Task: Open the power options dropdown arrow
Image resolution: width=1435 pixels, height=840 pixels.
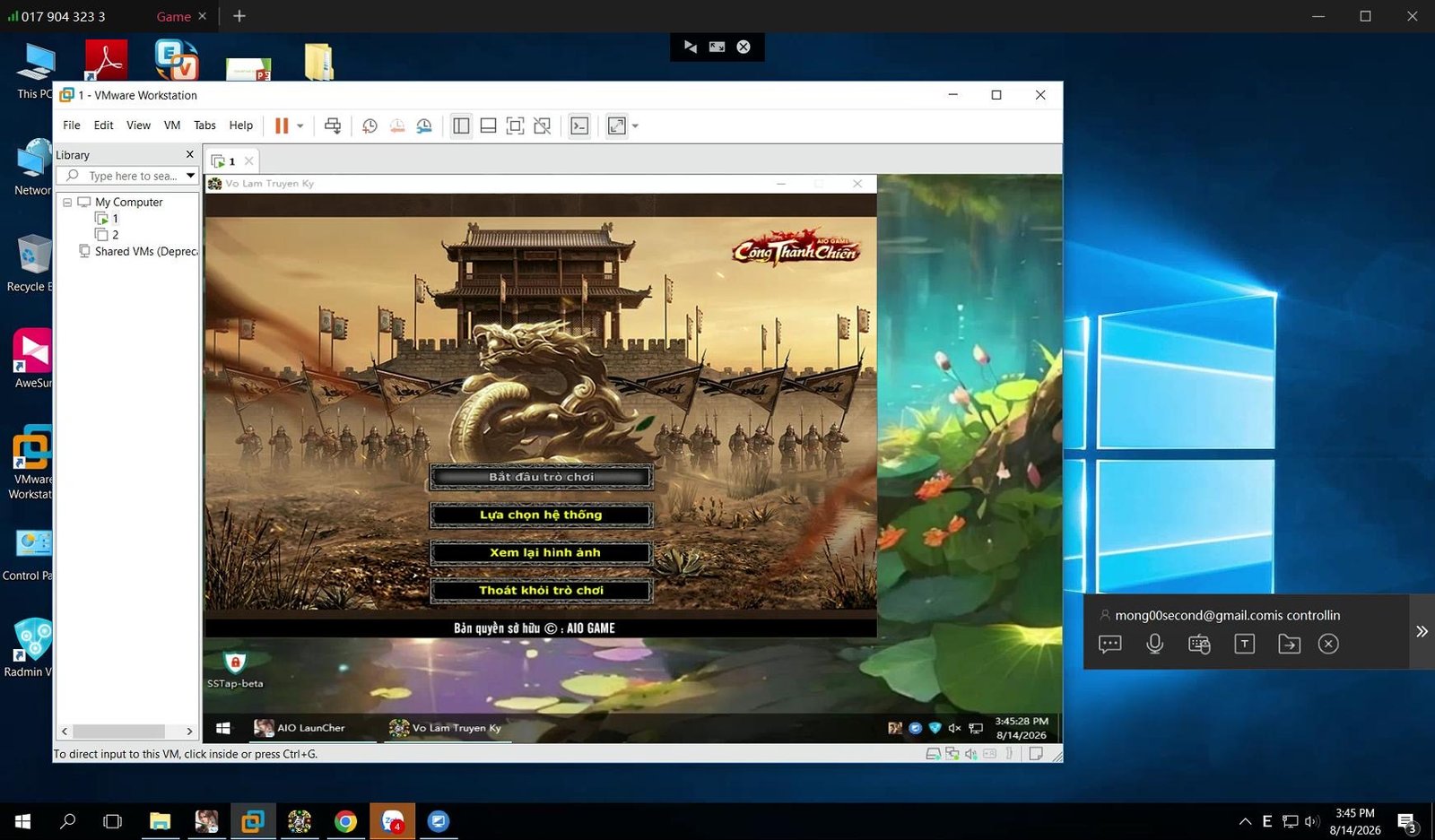Action: tap(300, 126)
